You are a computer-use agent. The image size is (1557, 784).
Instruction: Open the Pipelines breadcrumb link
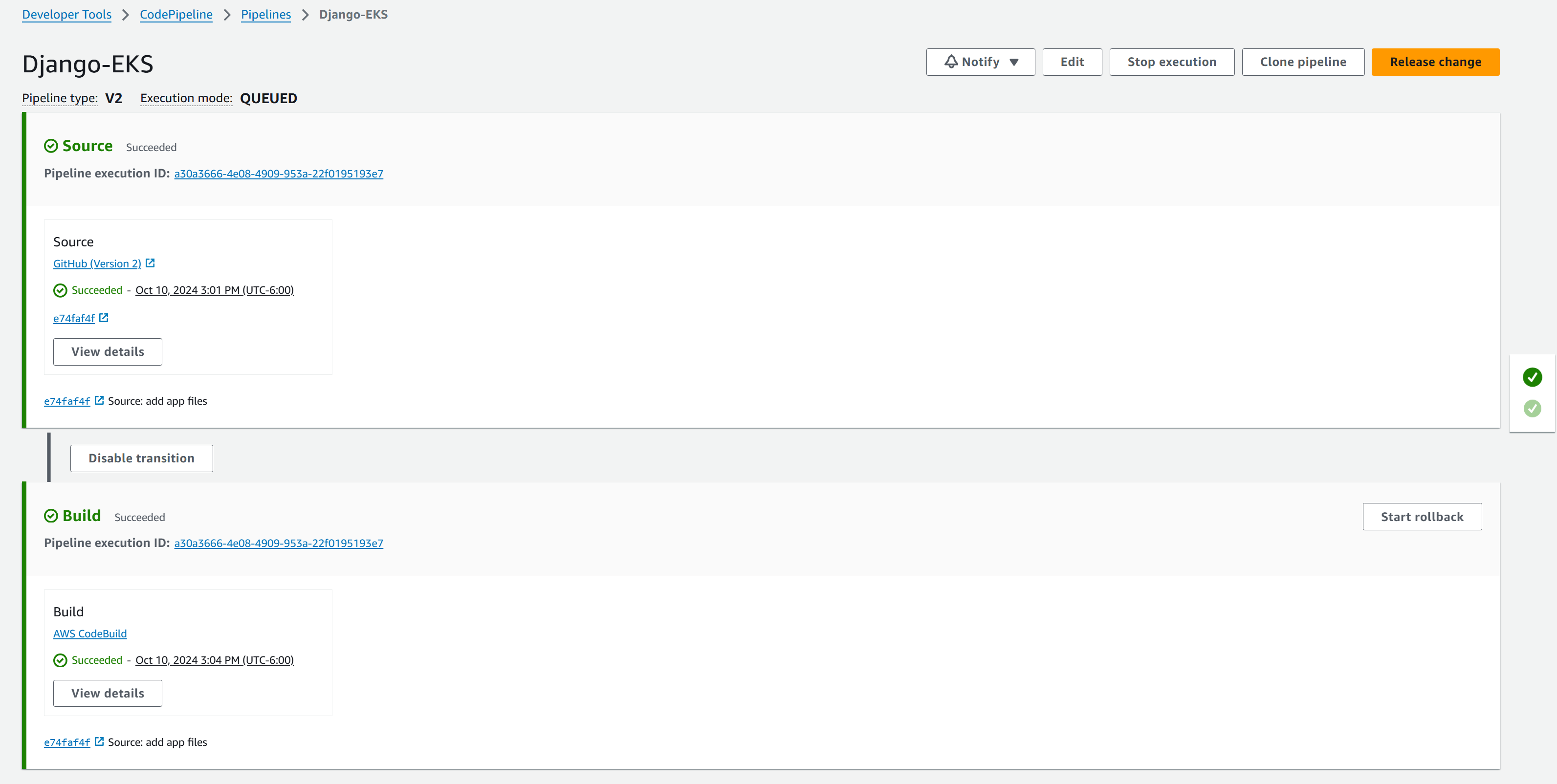coord(265,15)
